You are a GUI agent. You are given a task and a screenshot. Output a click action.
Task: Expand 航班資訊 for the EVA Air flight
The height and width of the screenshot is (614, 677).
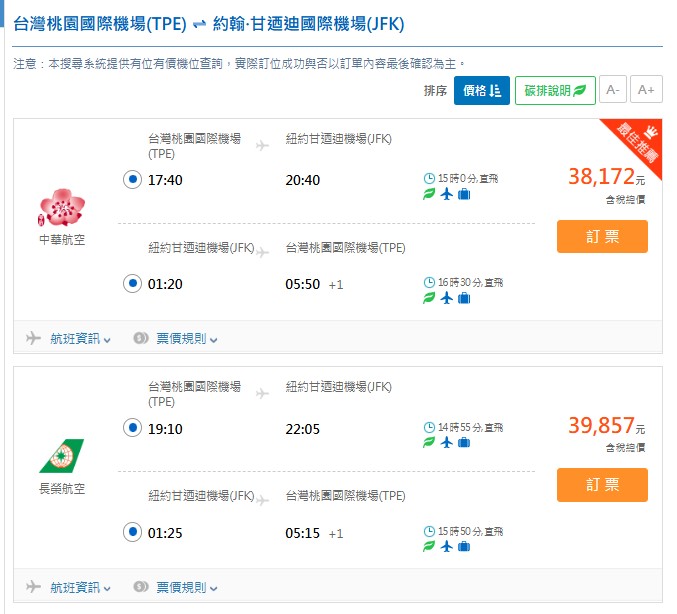coord(80,587)
